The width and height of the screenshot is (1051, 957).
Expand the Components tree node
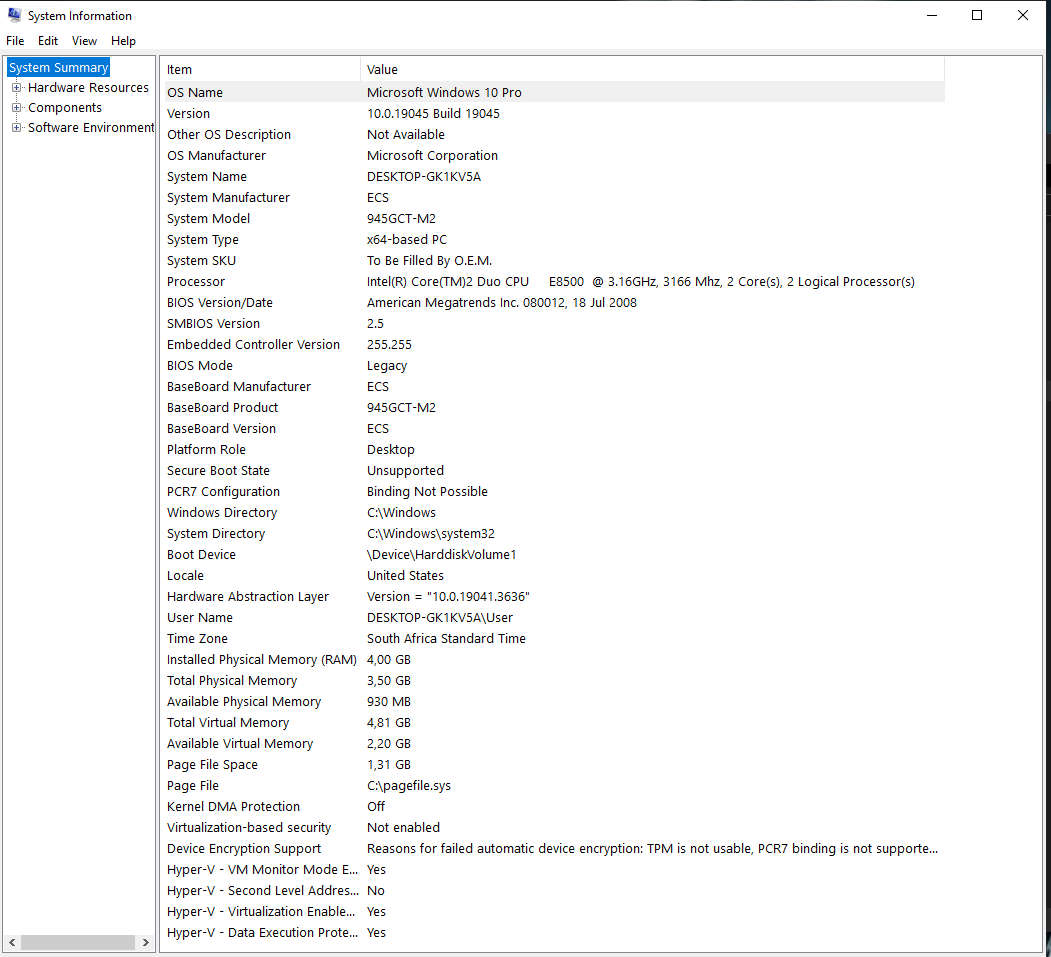pyautogui.click(x=16, y=108)
